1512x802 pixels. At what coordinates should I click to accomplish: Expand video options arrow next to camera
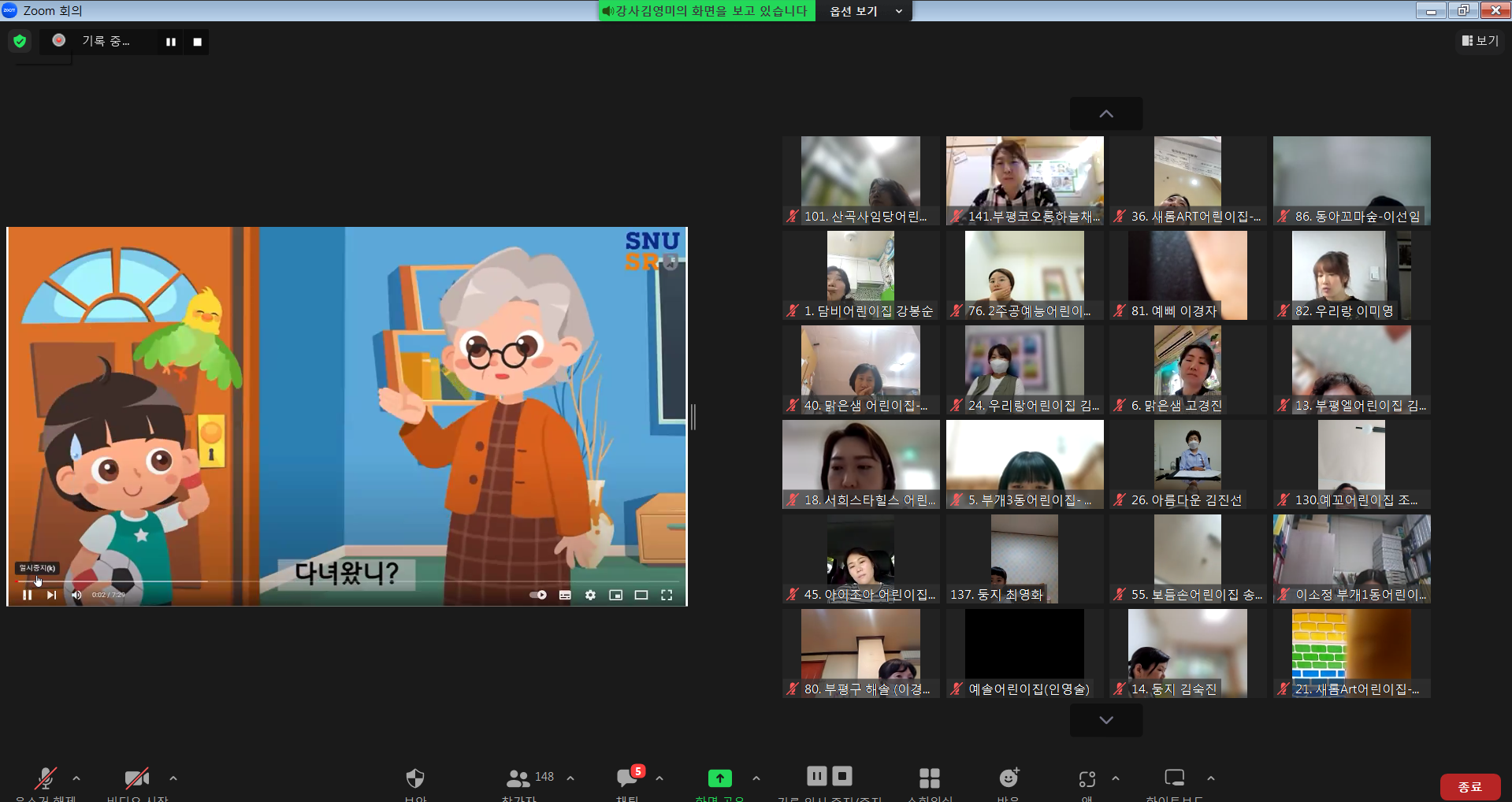point(173,778)
